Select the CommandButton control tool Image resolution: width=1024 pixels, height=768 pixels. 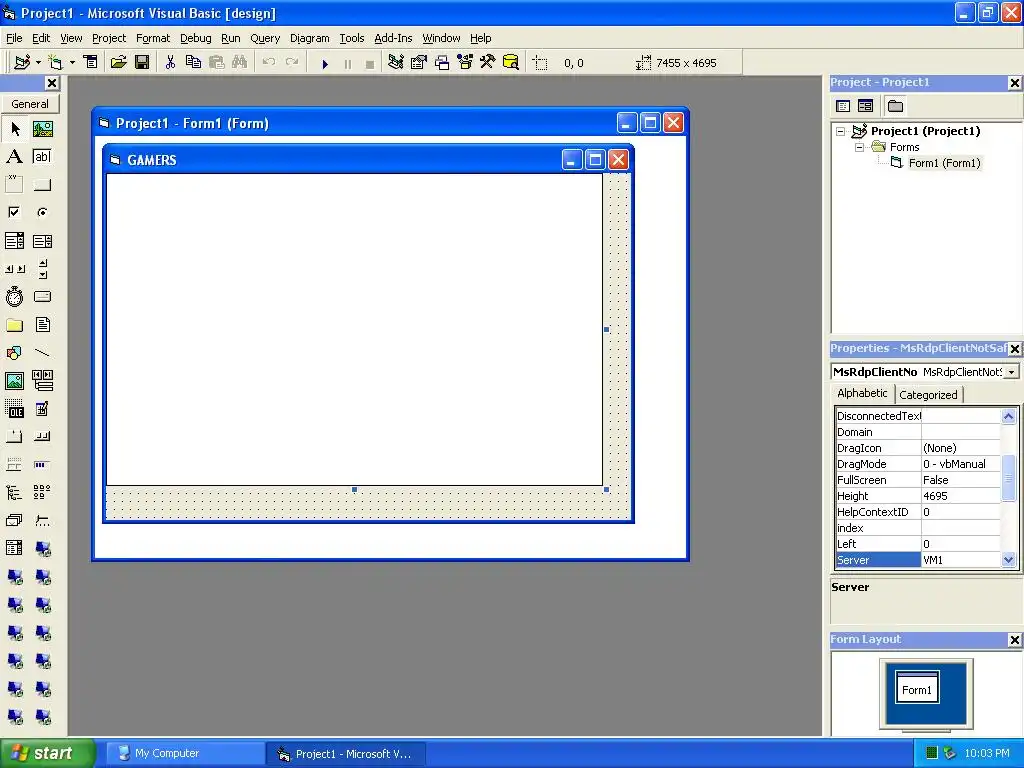42,185
